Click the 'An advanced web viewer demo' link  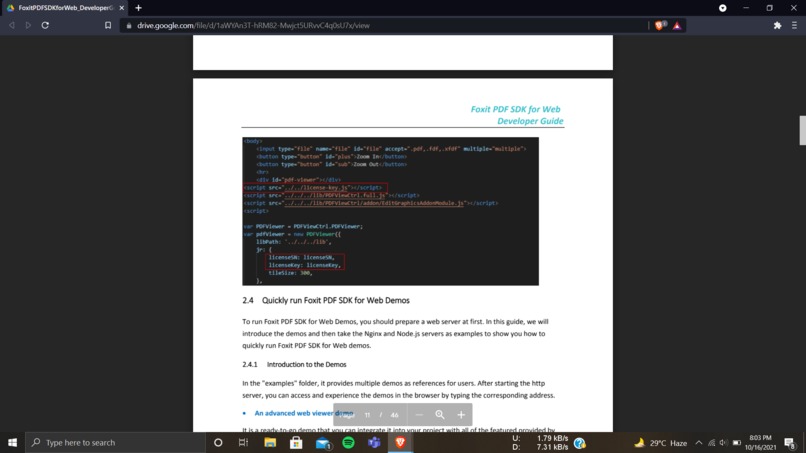click(304, 413)
